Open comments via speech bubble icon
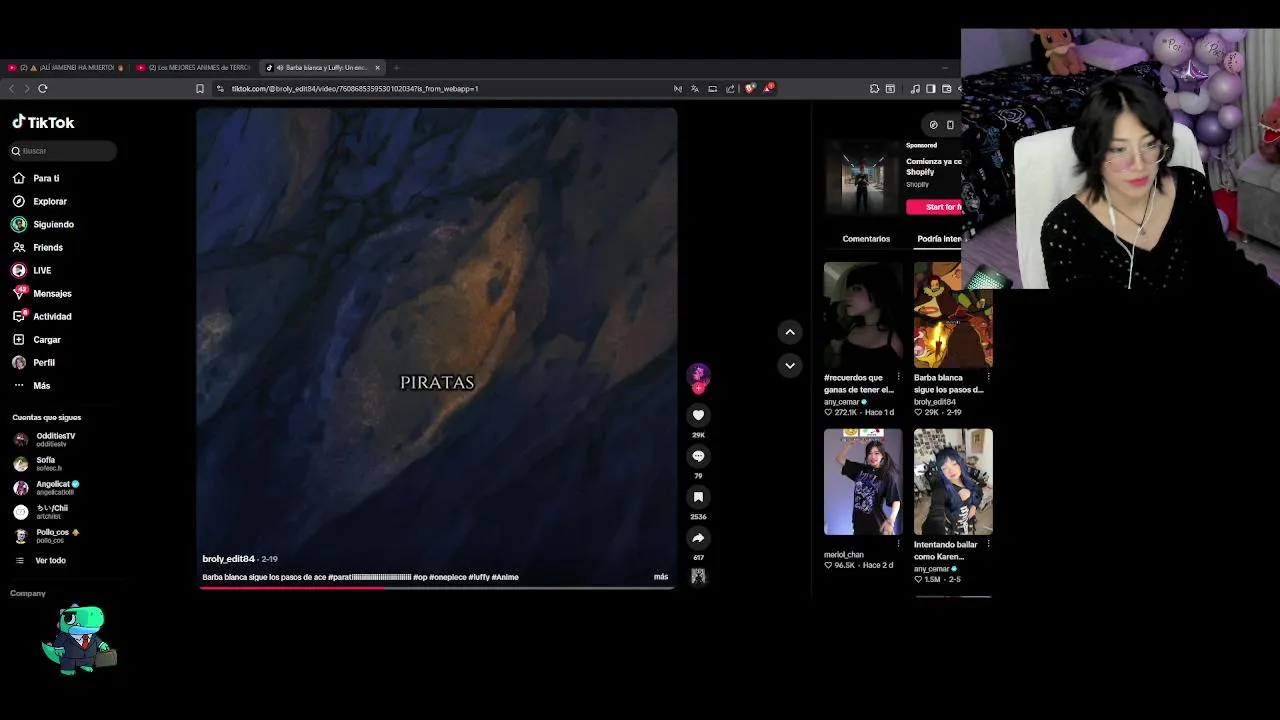 click(698, 456)
